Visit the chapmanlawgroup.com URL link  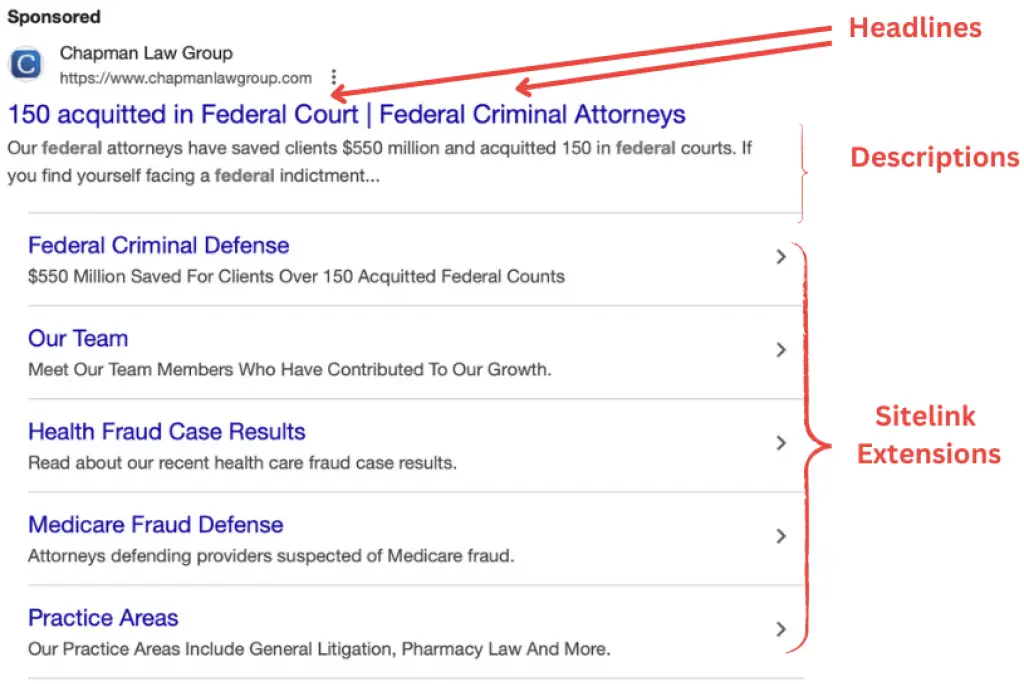point(186,78)
